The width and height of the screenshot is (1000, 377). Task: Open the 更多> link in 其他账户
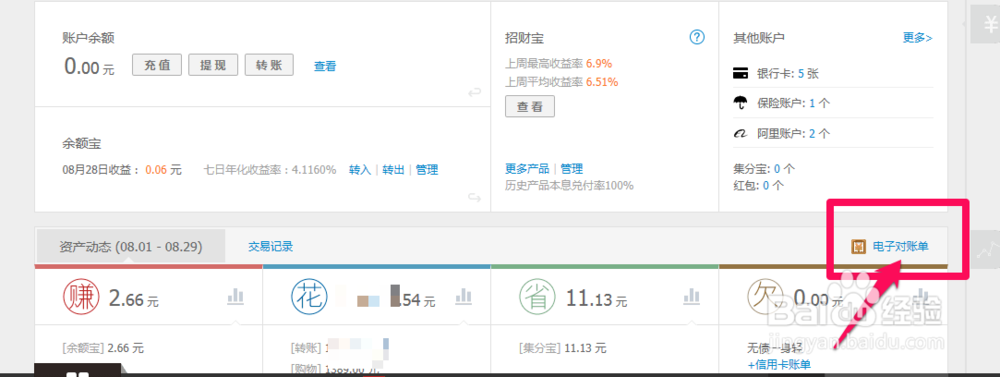tap(918, 38)
